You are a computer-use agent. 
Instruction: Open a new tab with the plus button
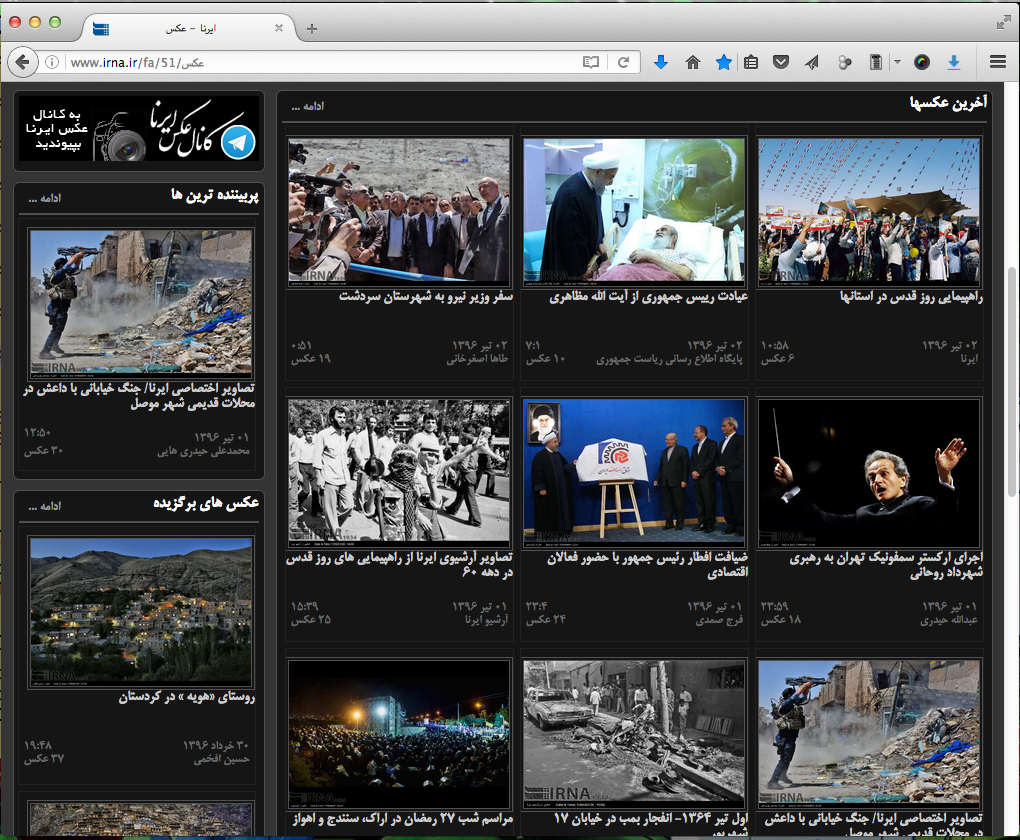pyautogui.click(x=312, y=29)
